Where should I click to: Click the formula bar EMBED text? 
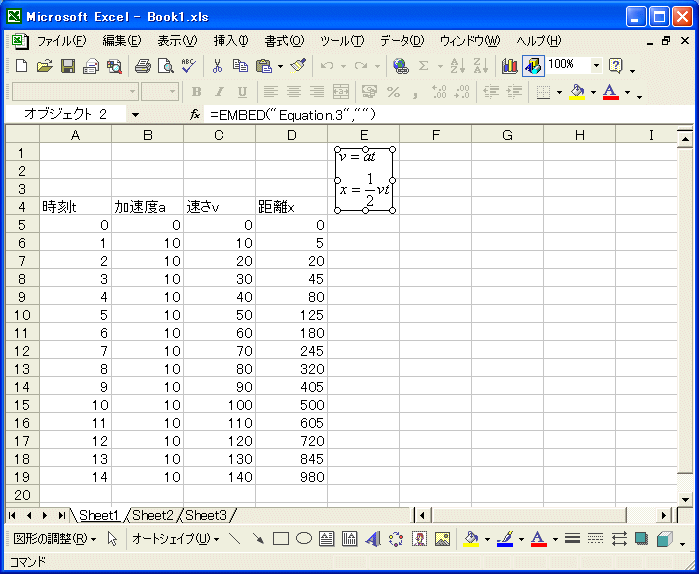pos(293,115)
